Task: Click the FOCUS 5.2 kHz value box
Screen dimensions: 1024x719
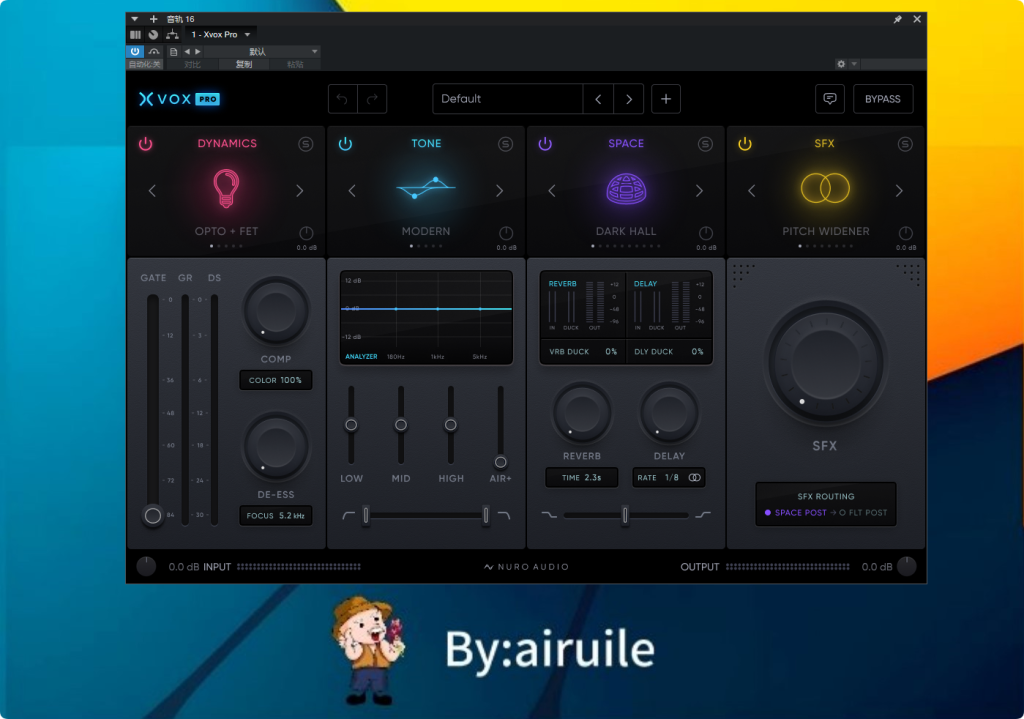Action: tap(276, 515)
